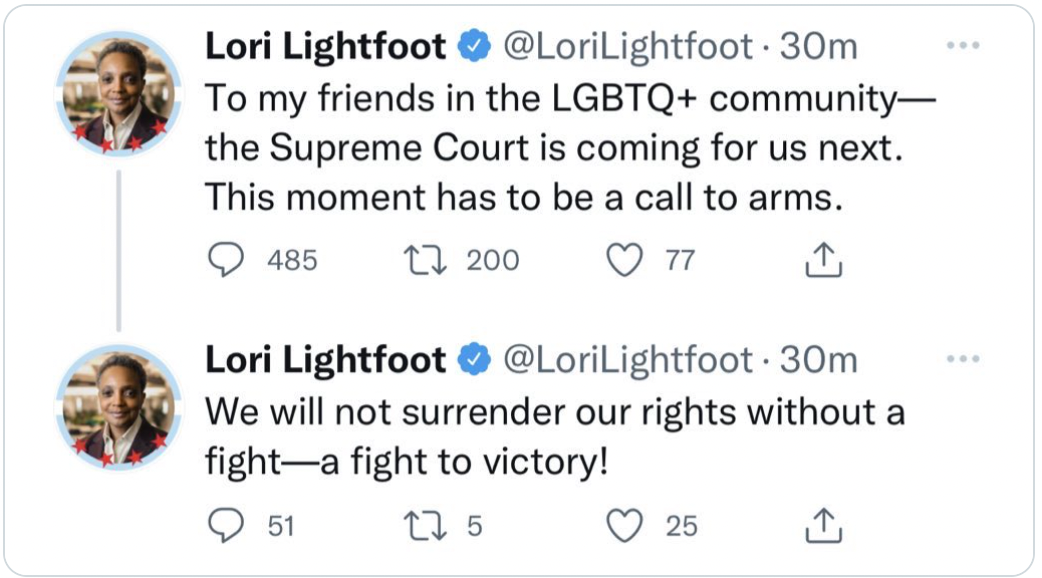Like the tweet with 25 likes

(624, 525)
